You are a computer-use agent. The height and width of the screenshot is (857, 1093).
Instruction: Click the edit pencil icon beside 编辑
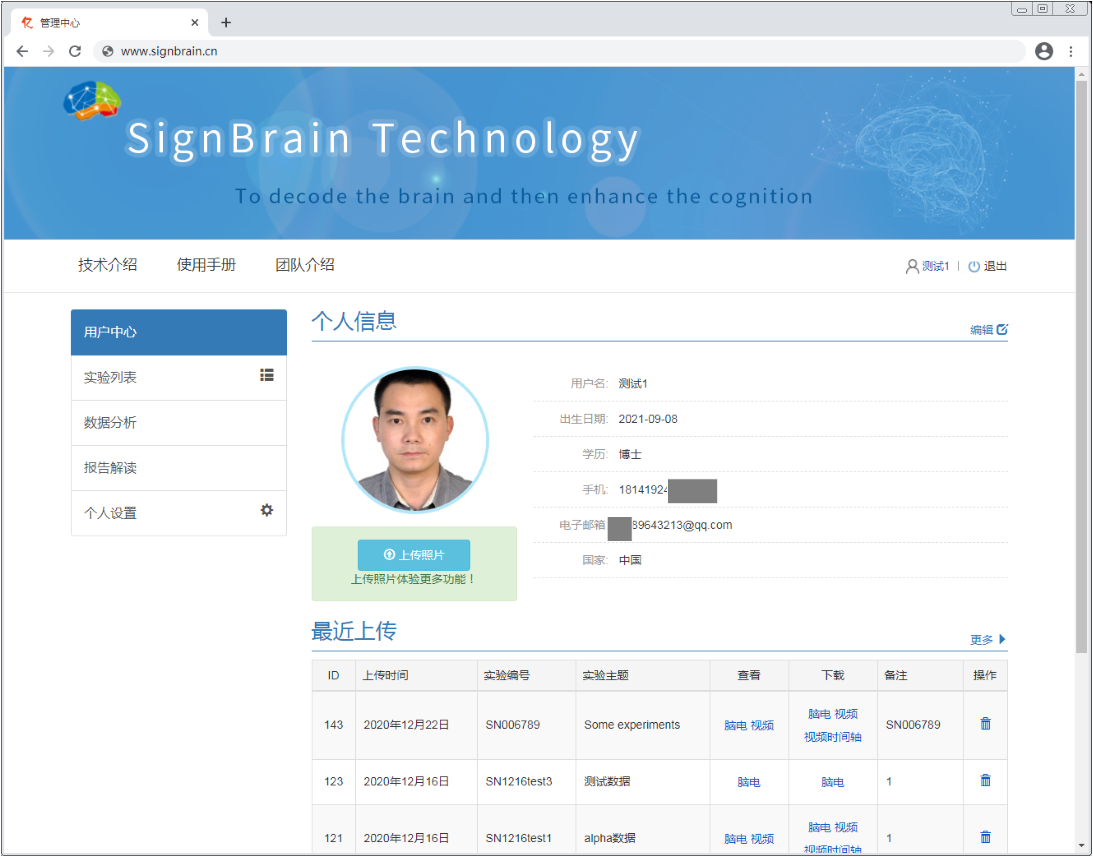point(1002,329)
